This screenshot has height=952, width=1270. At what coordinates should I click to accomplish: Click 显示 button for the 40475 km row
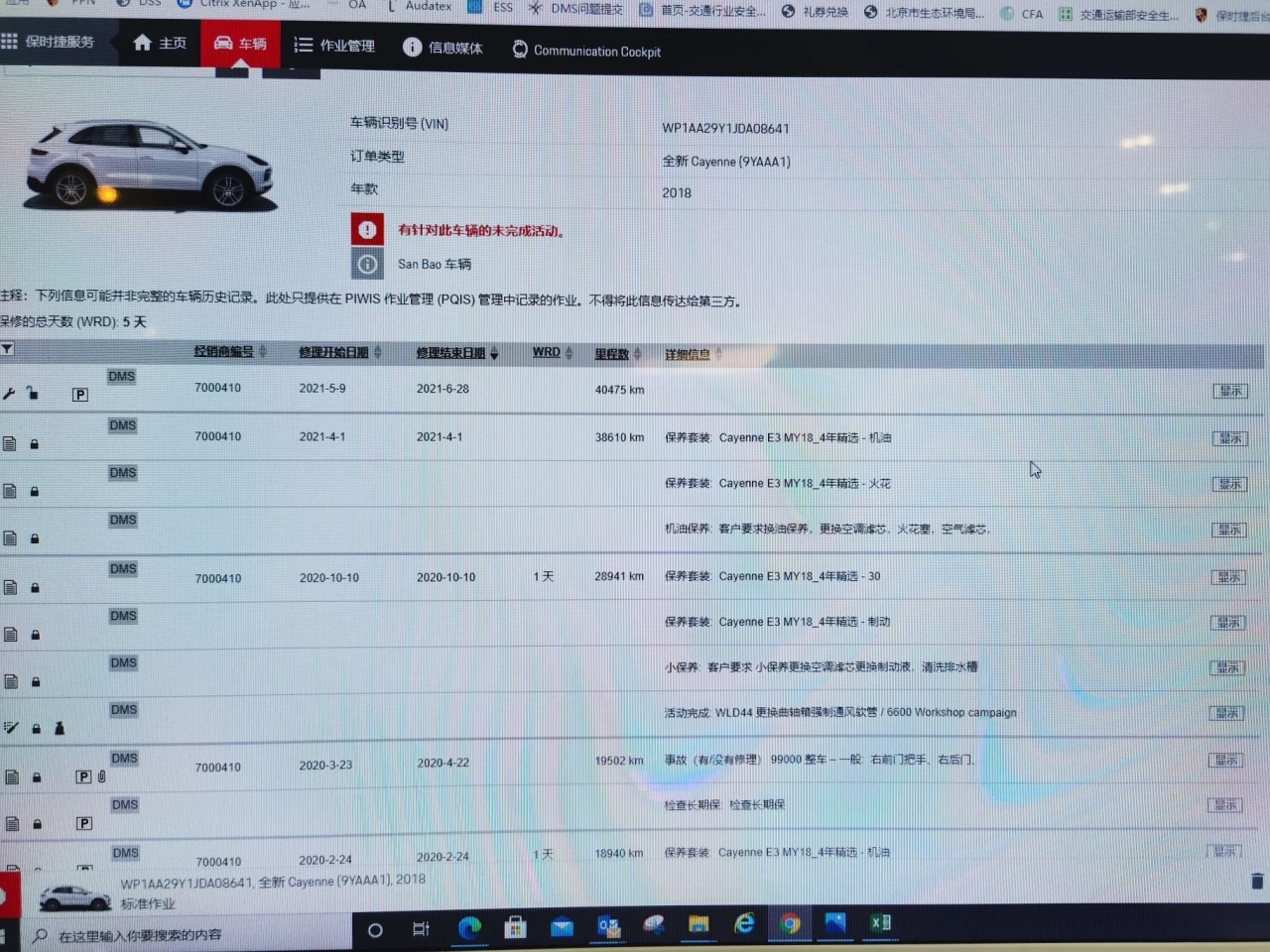click(1230, 391)
